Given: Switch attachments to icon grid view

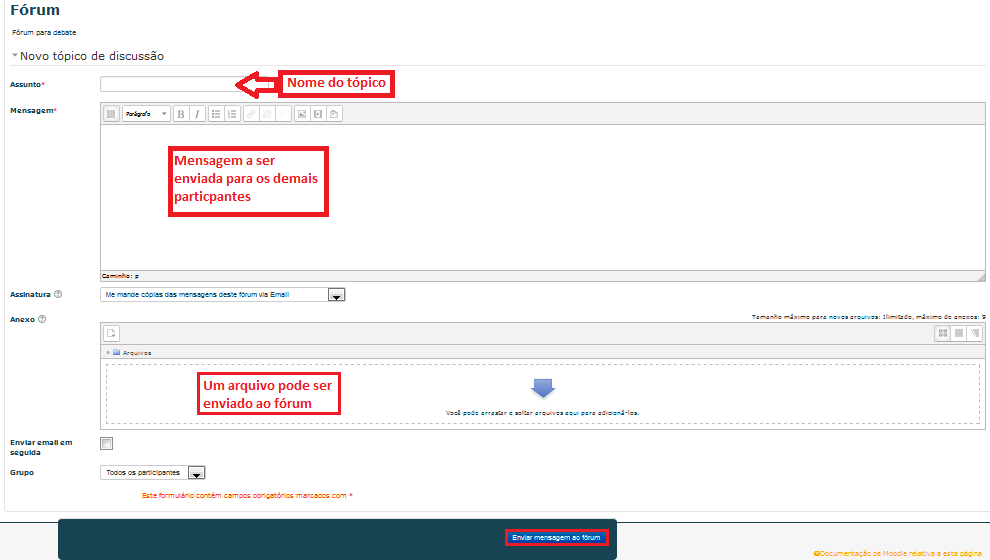Looking at the screenshot, I should (x=942, y=334).
